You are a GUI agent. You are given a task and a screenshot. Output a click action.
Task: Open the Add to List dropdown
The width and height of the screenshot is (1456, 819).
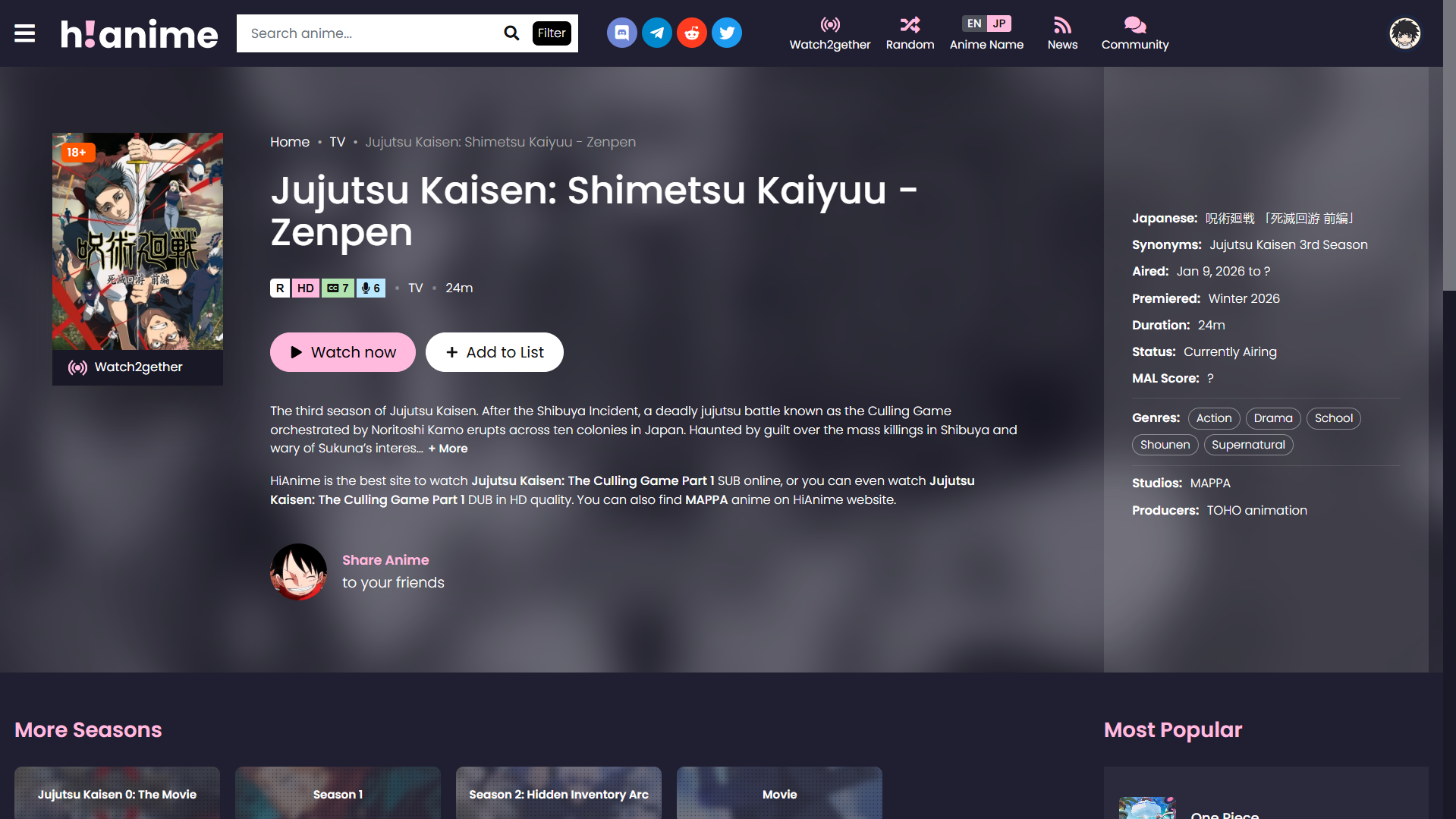(x=494, y=352)
